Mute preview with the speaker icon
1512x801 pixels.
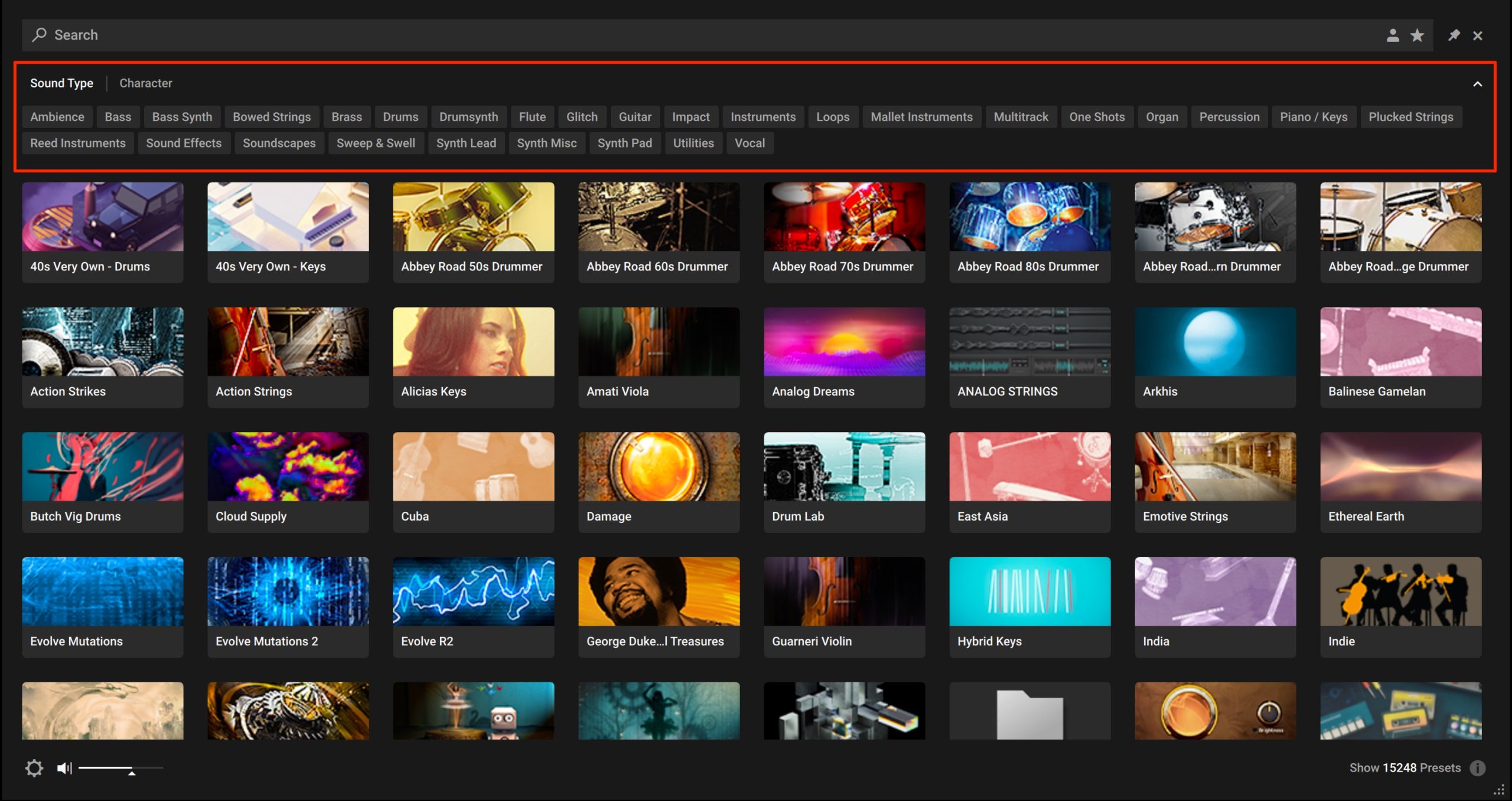click(x=64, y=768)
